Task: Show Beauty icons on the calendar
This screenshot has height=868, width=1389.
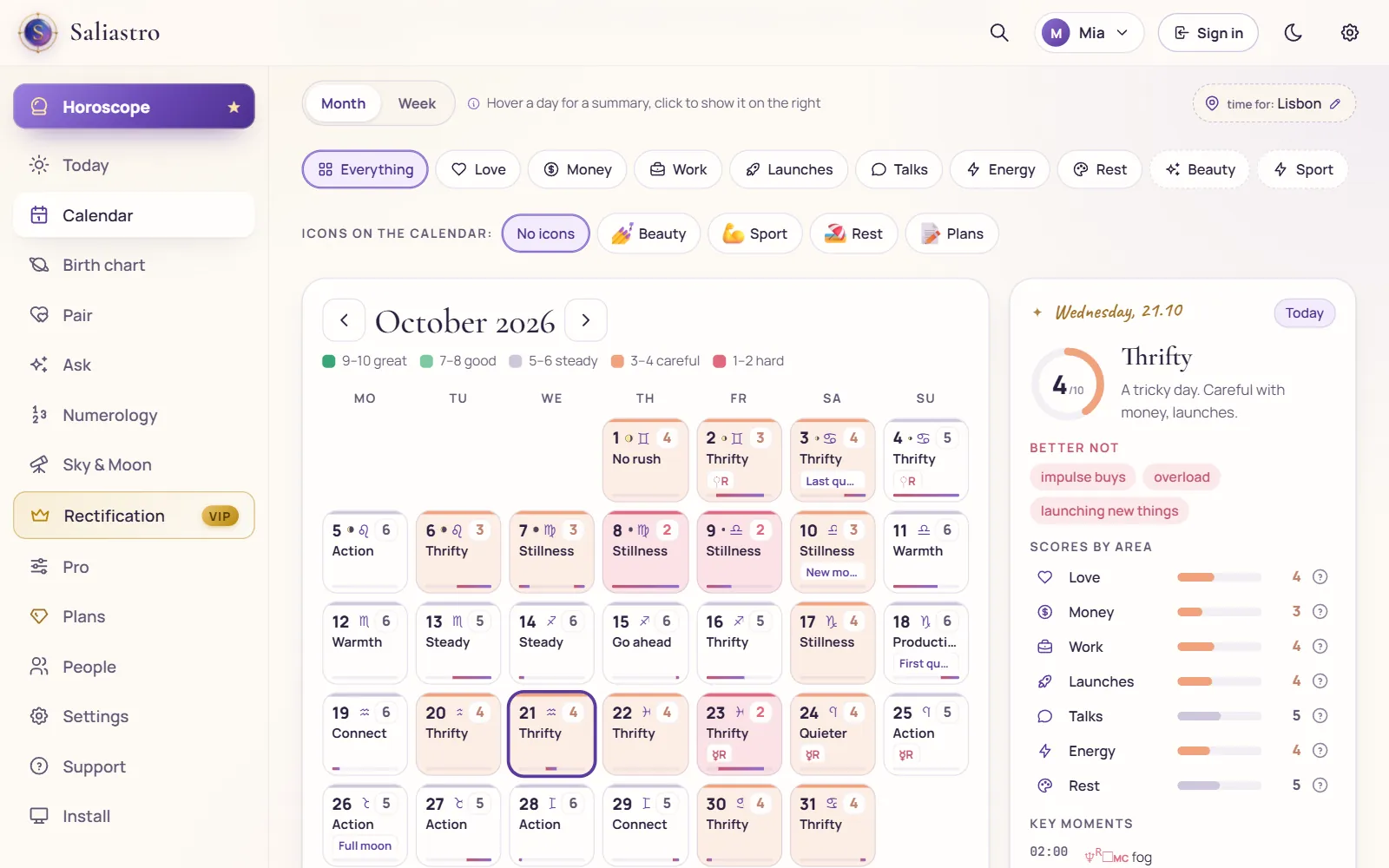Action: (648, 233)
